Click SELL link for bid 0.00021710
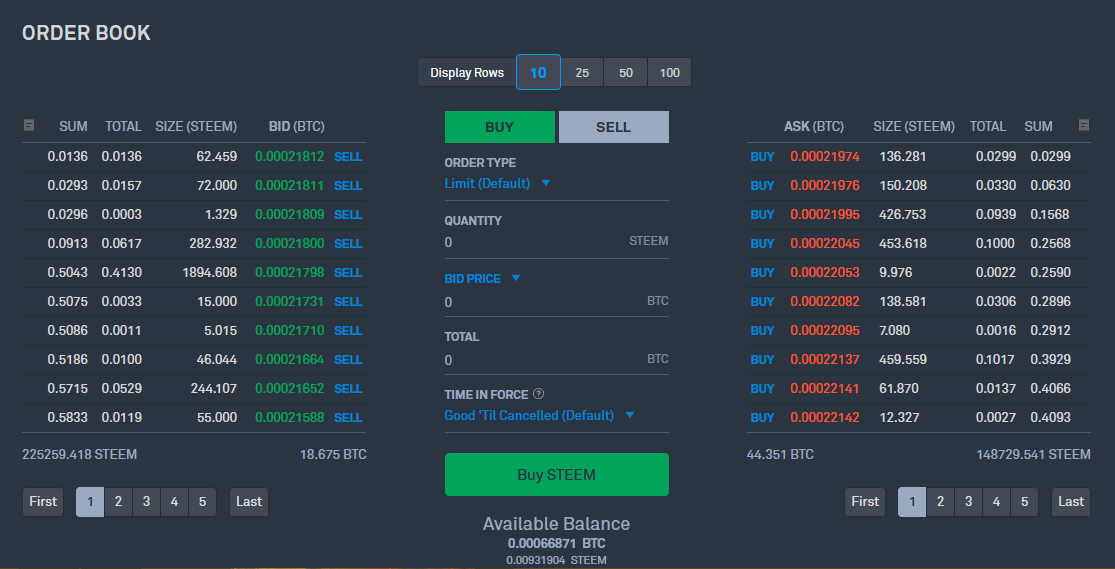 coord(348,331)
